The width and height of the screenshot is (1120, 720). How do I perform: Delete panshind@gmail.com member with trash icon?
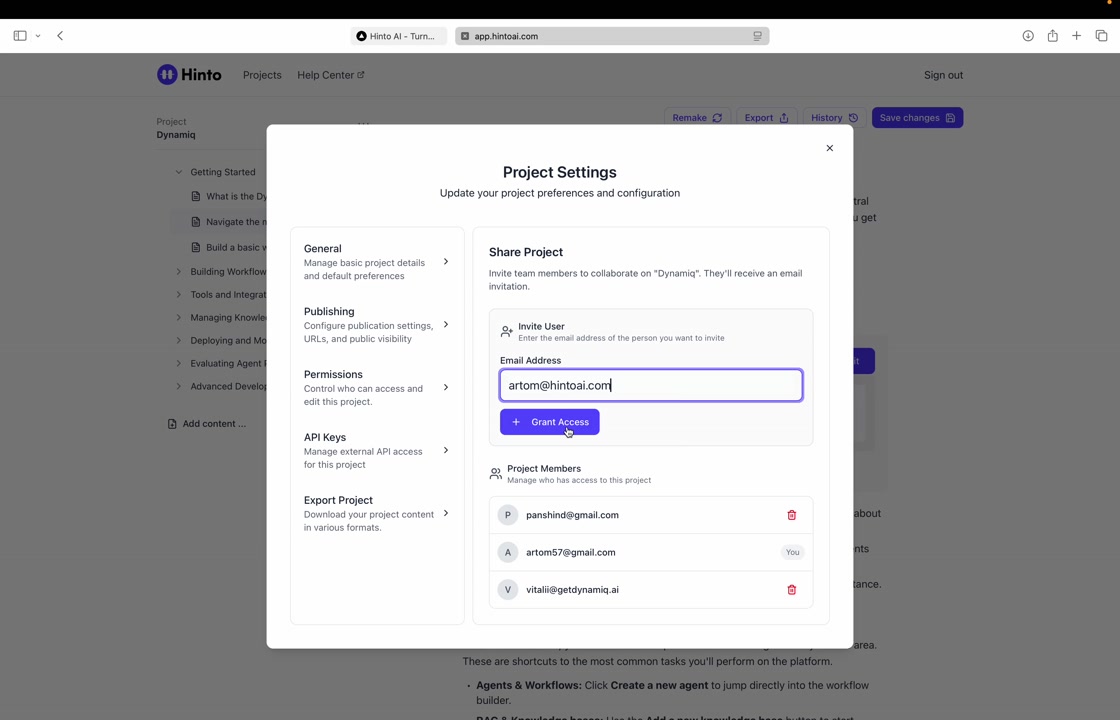coord(791,515)
